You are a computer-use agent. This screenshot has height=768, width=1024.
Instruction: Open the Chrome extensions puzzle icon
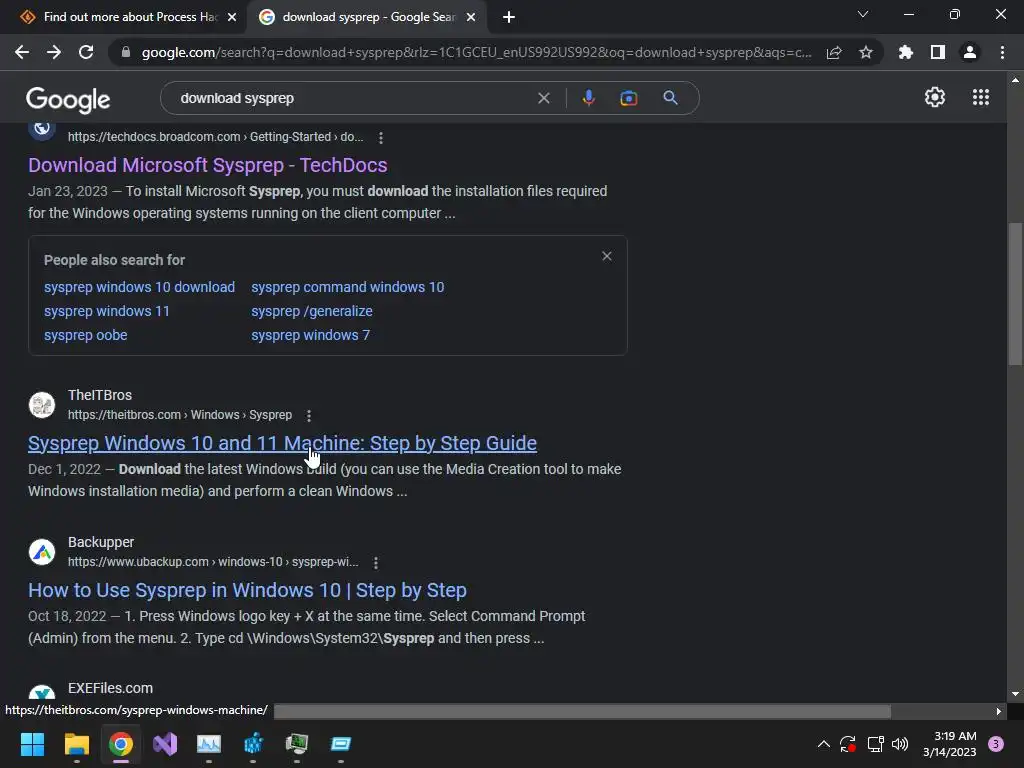click(x=906, y=52)
